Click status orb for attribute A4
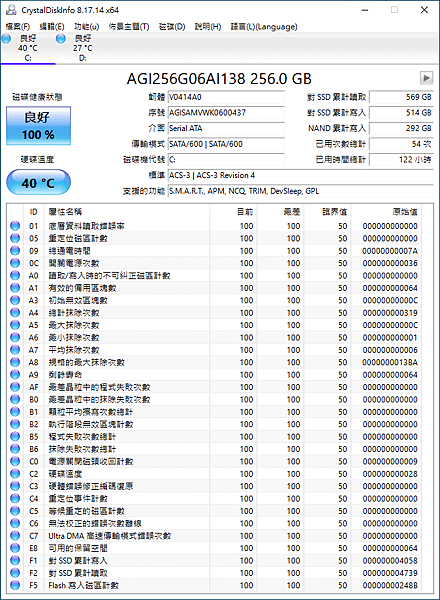Screen dimensions: 440x600 click(15, 313)
